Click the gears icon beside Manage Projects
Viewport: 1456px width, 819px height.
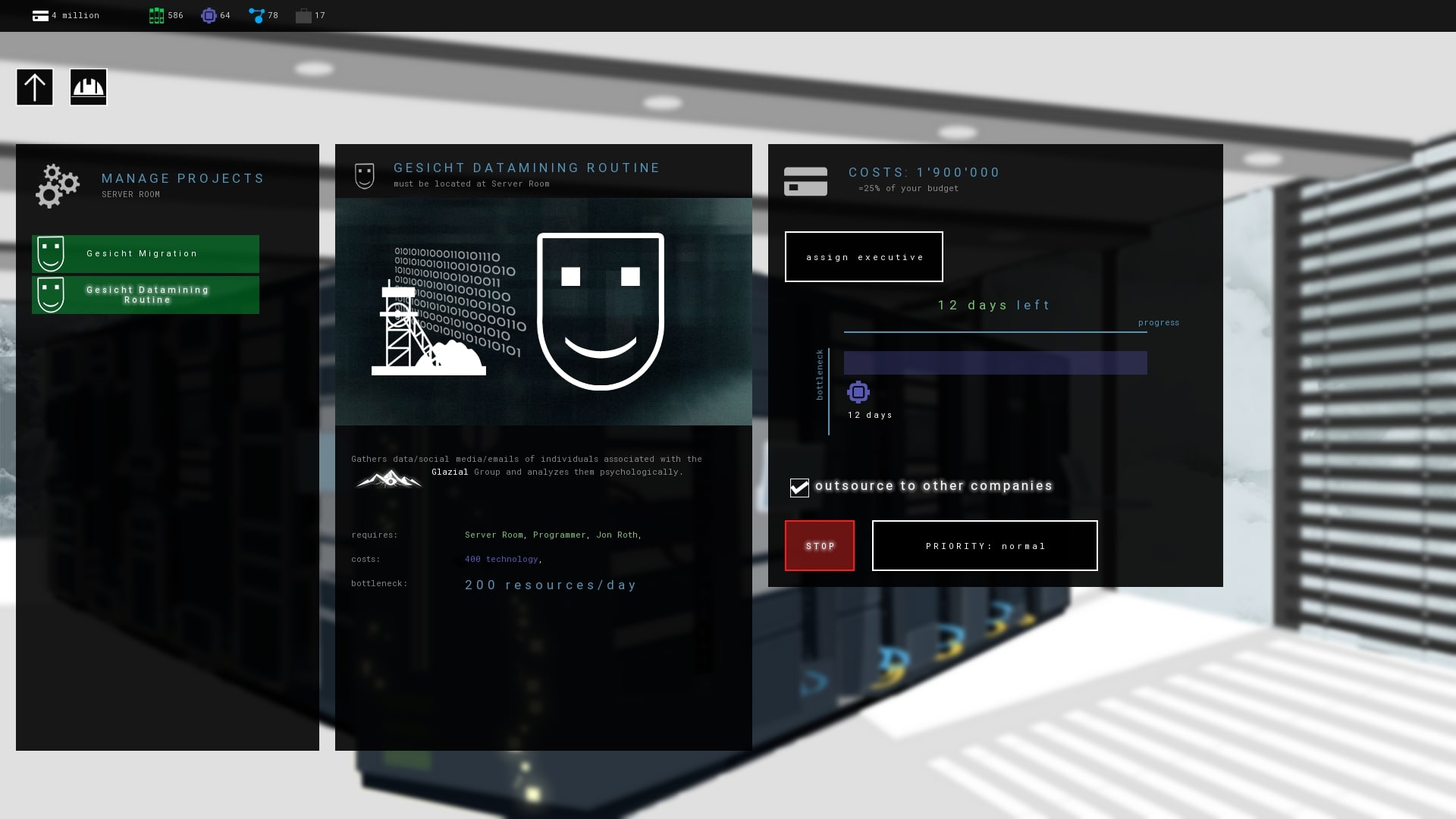(57, 186)
